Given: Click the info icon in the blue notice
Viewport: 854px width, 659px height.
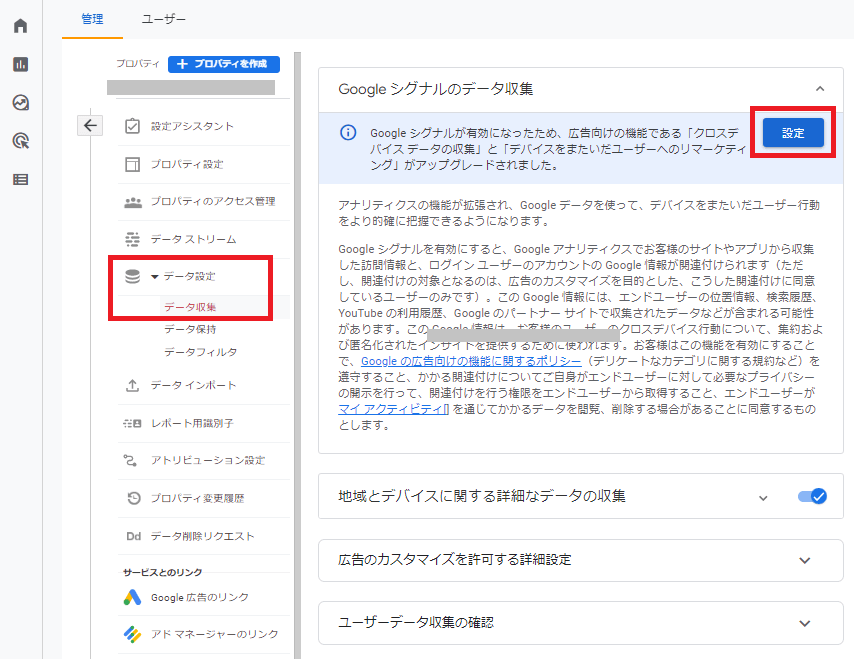Looking at the screenshot, I should tap(348, 132).
